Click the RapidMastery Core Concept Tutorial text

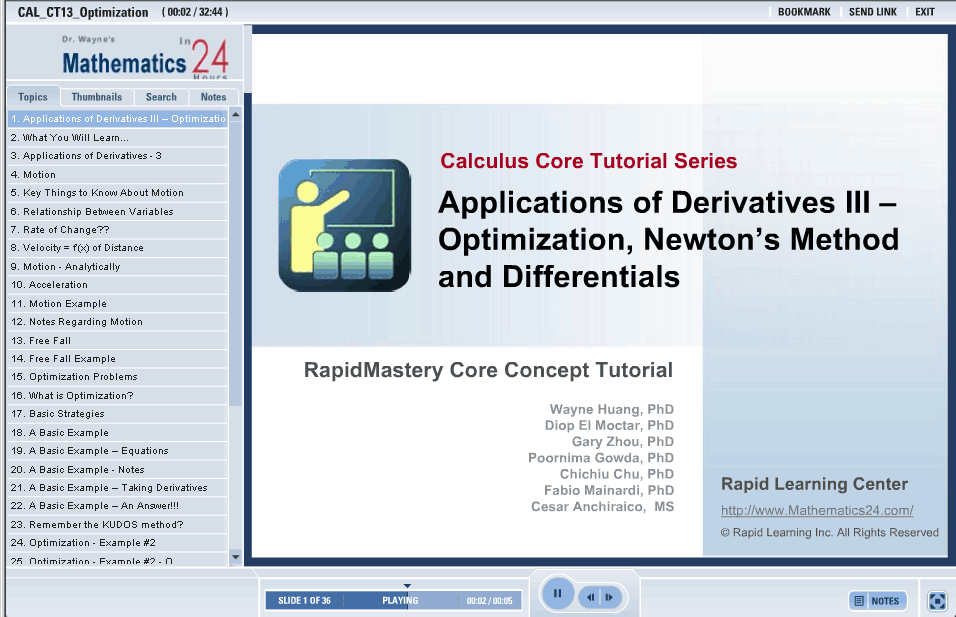tap(488, 370)
